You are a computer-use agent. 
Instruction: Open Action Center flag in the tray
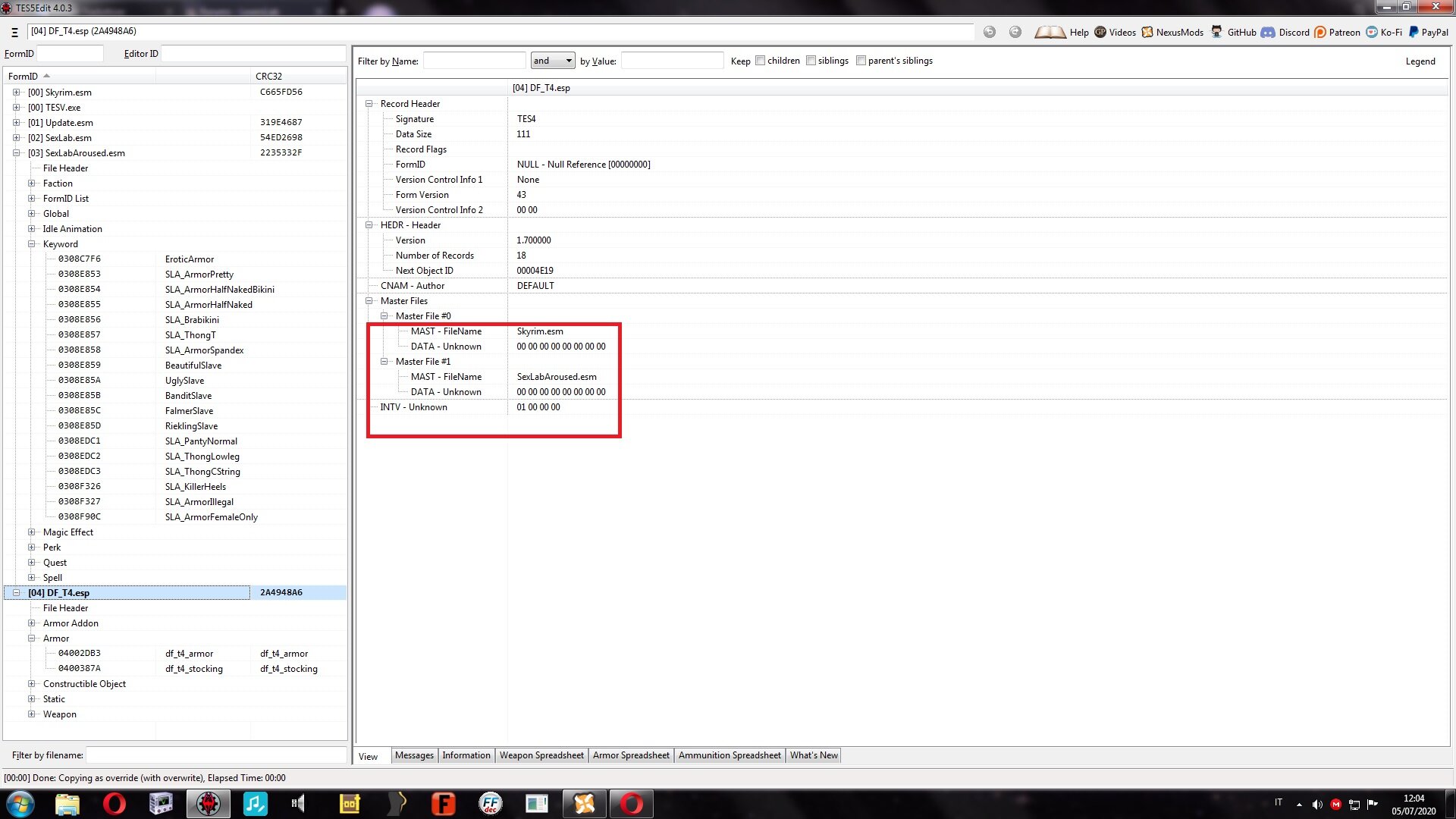point(1372,805)
